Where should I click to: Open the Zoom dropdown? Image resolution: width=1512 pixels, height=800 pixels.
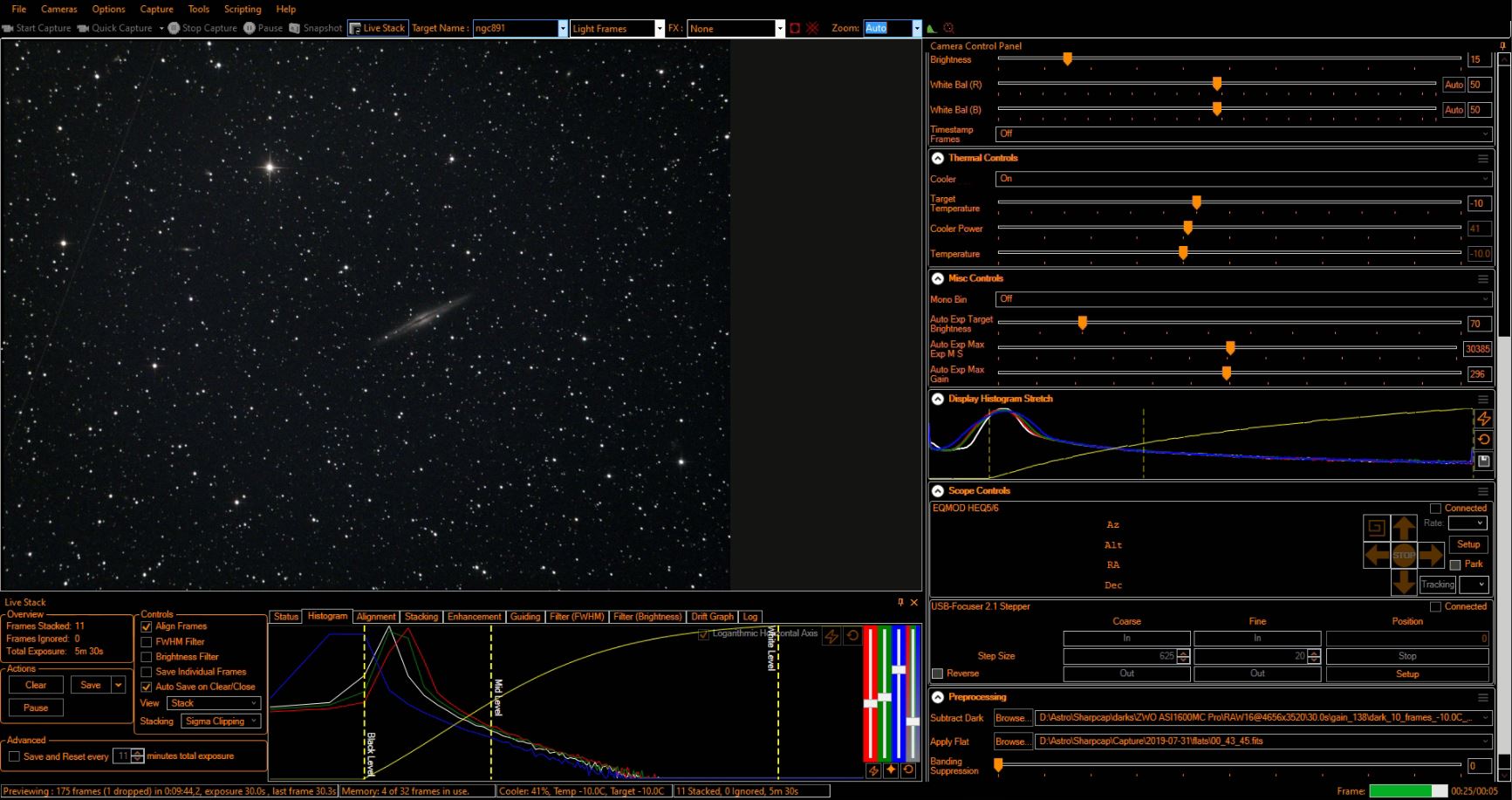[x=916, y=28]
